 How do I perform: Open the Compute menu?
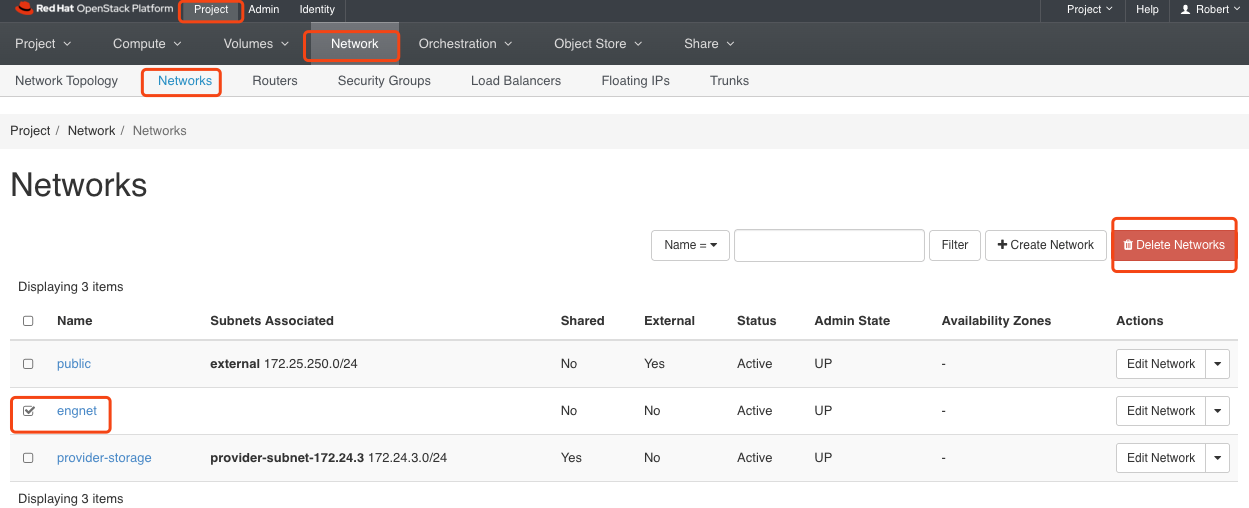[x=147, y=44]
